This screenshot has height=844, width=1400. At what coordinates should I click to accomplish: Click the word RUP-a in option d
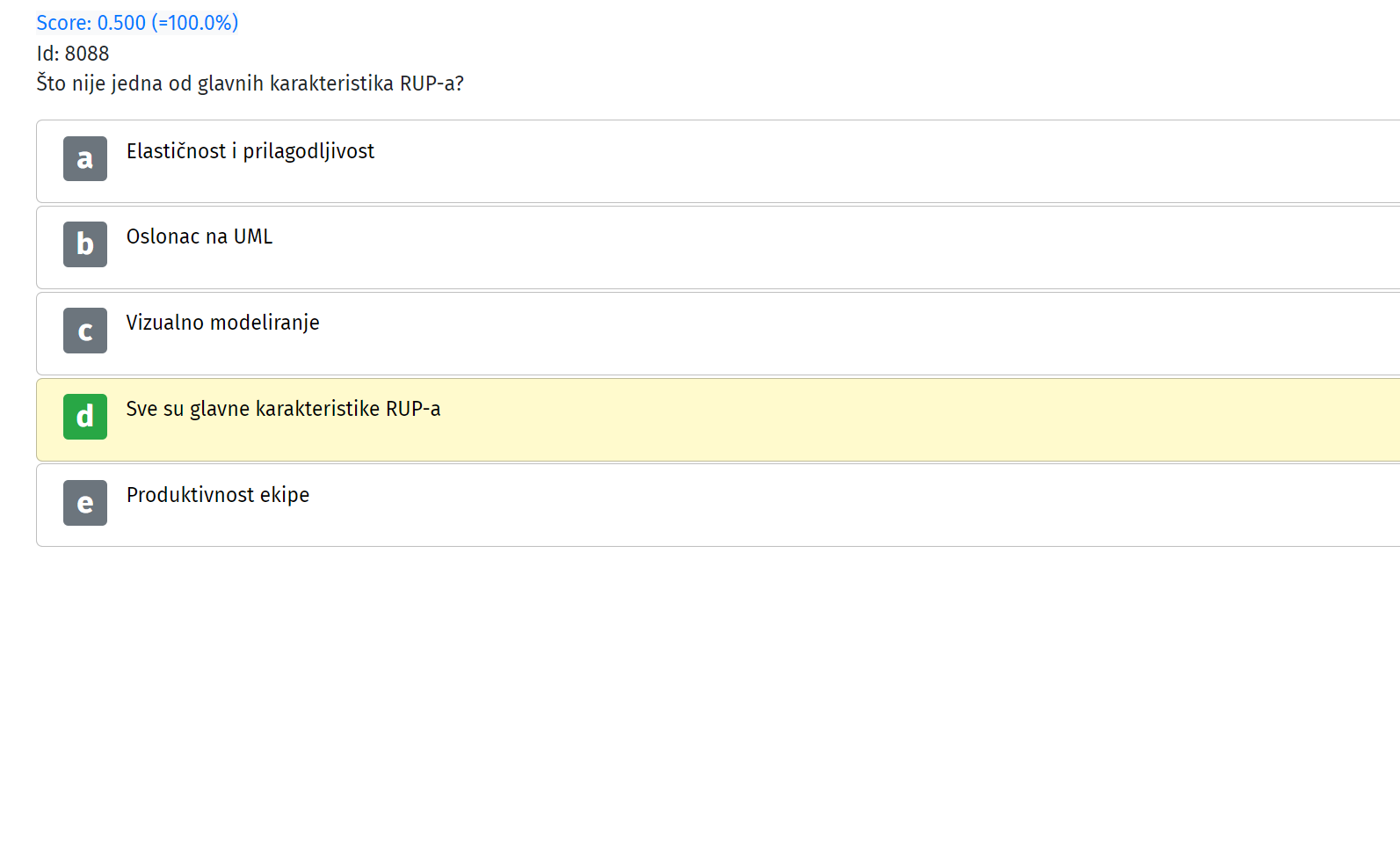click(413, 409)
